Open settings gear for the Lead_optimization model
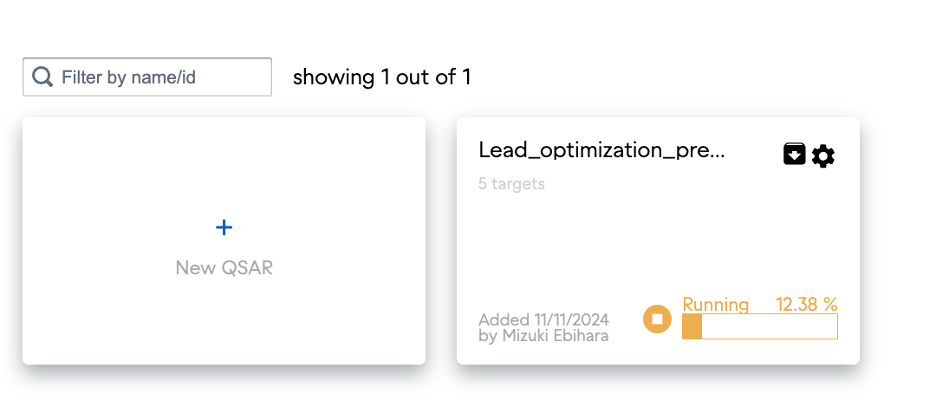Screen dimensions: 936x406 823,156
